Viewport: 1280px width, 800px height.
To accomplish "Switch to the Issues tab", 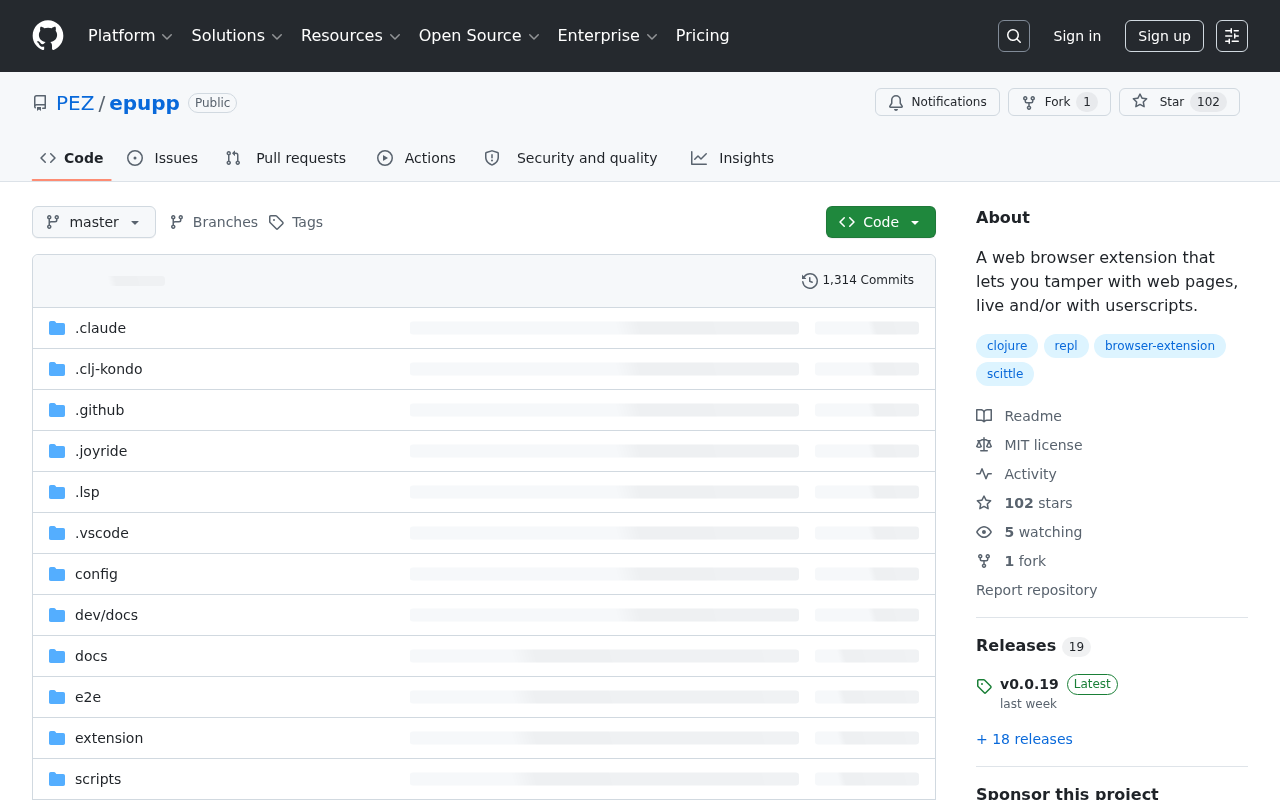I will coord(163,158).
